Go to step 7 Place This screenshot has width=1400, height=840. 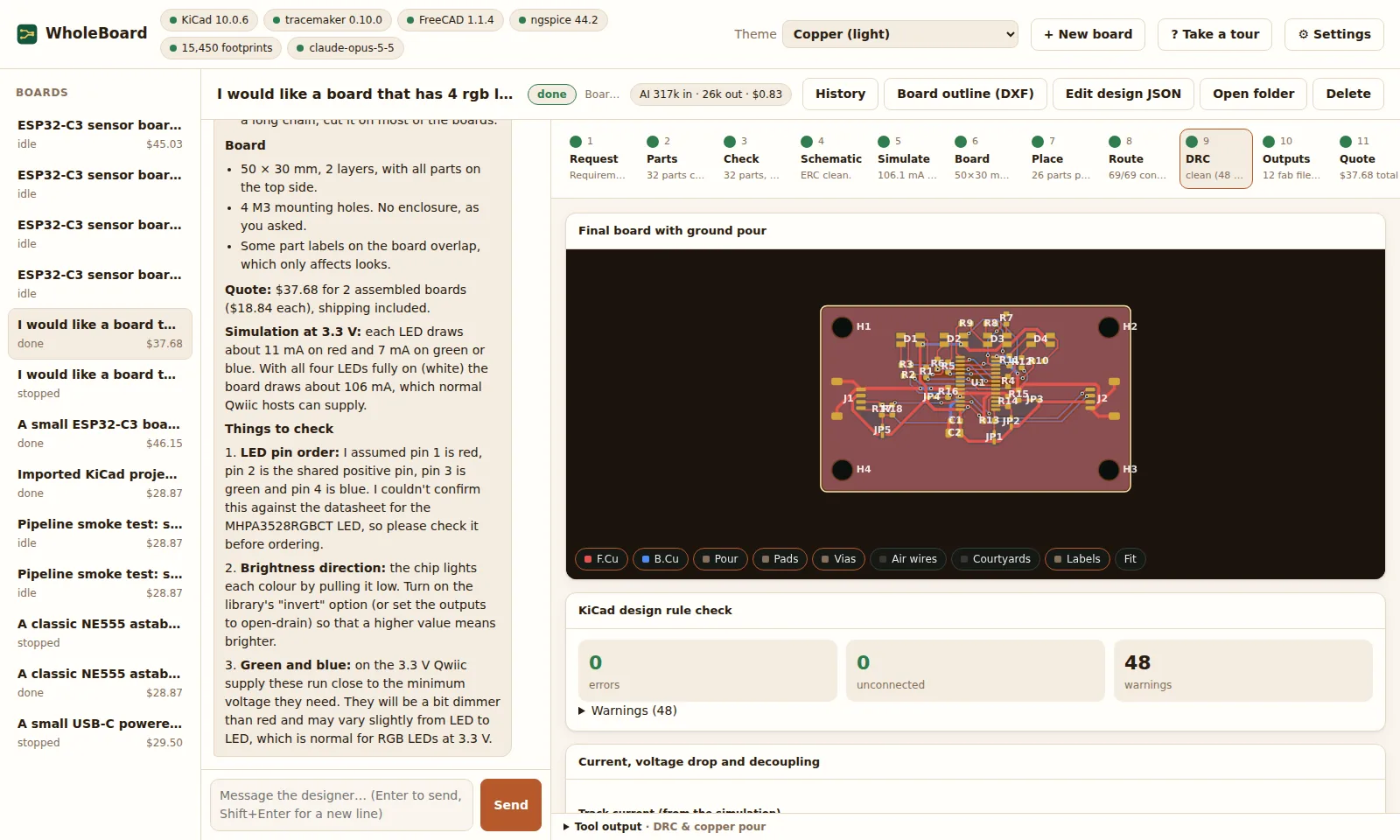click(1060, 158)
